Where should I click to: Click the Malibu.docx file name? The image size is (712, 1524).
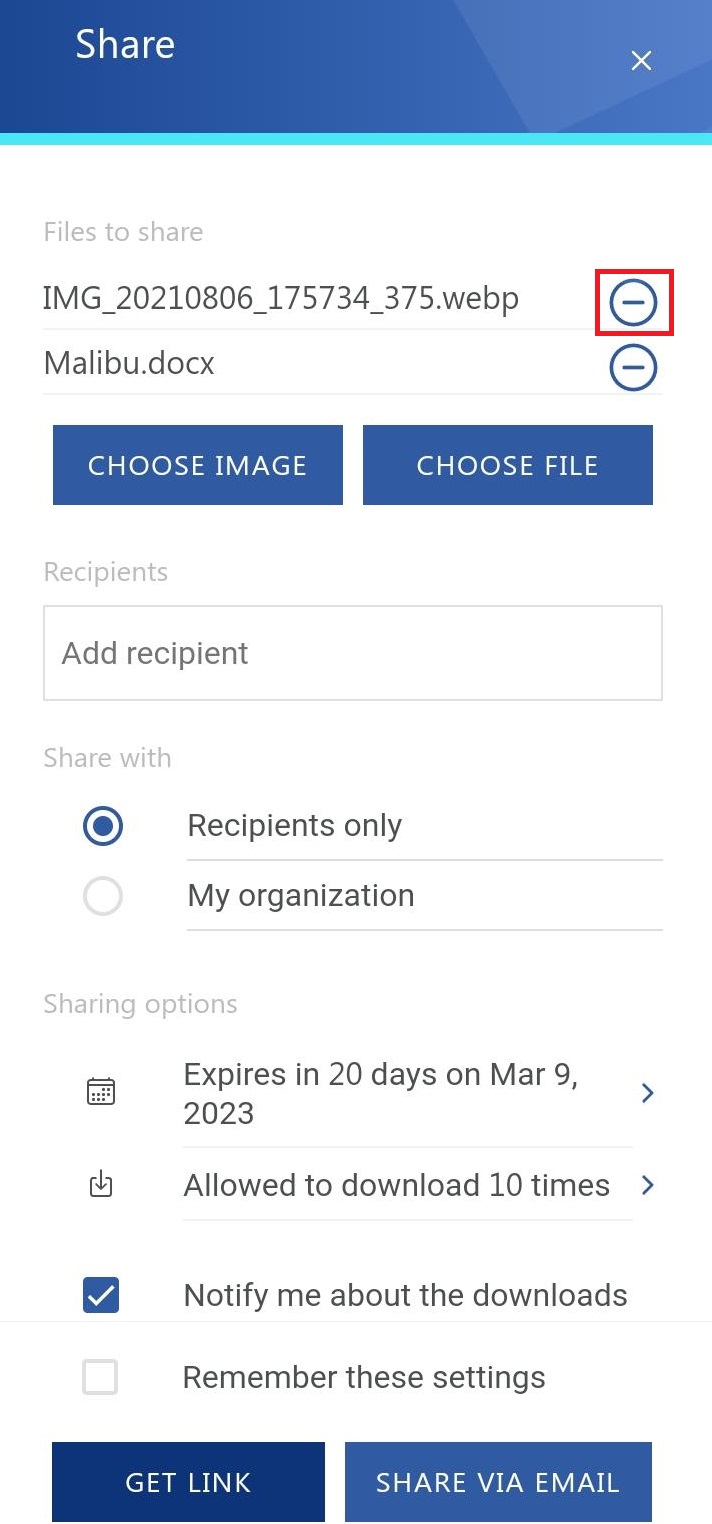(129, 363)
